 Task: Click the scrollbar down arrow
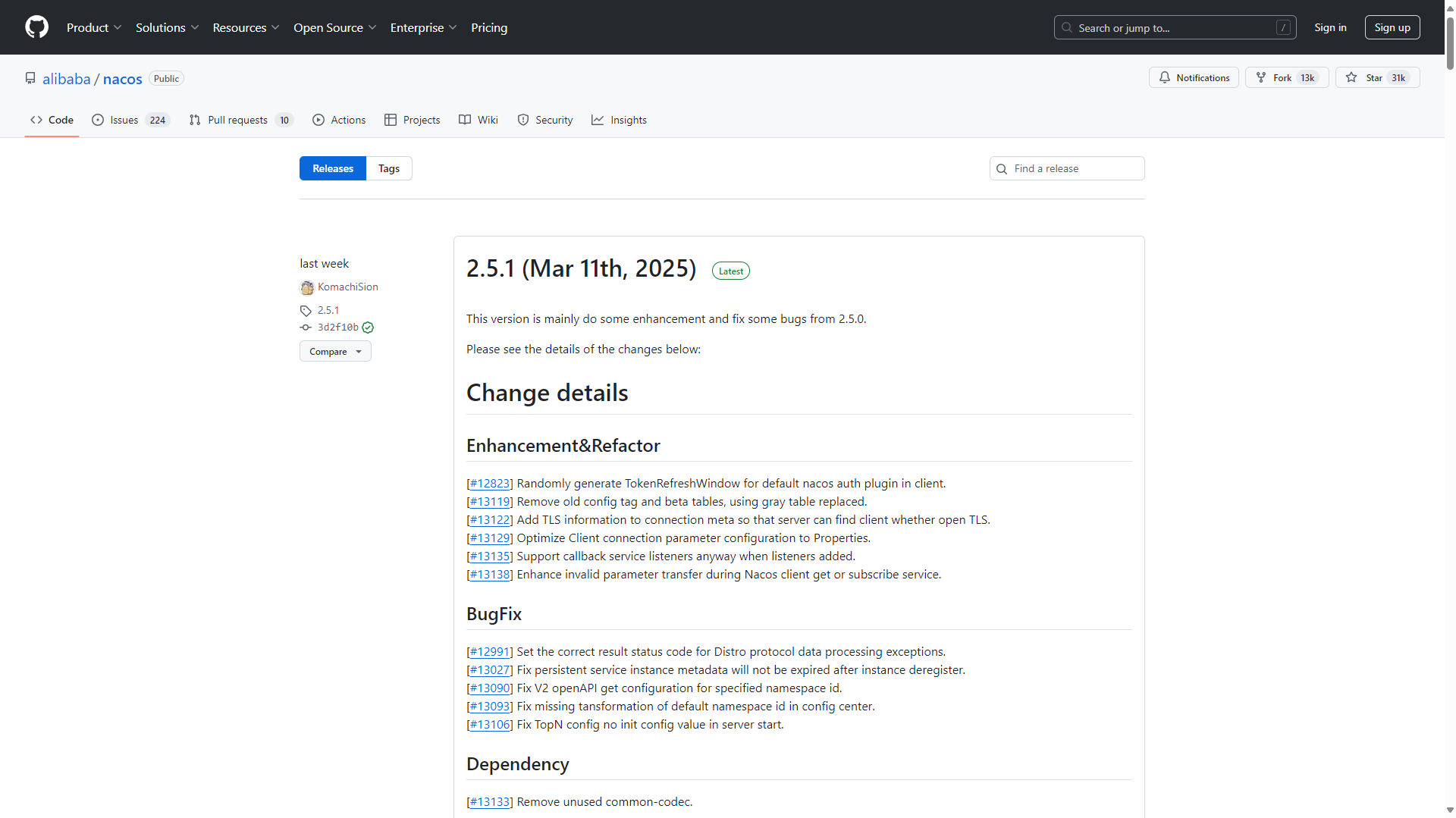click(1450, 810)
